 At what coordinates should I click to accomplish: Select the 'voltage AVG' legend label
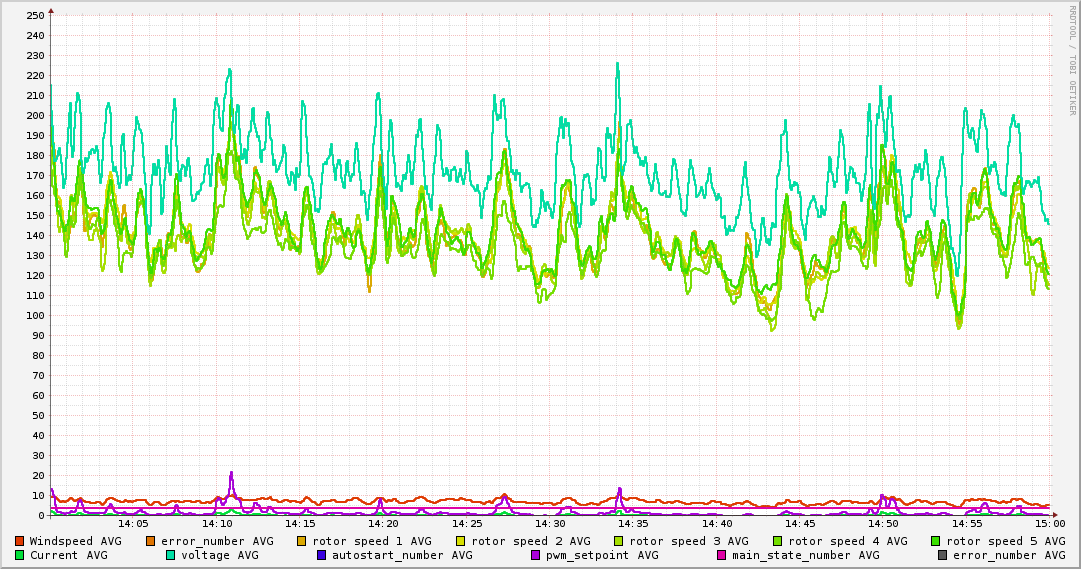(220, 555)
